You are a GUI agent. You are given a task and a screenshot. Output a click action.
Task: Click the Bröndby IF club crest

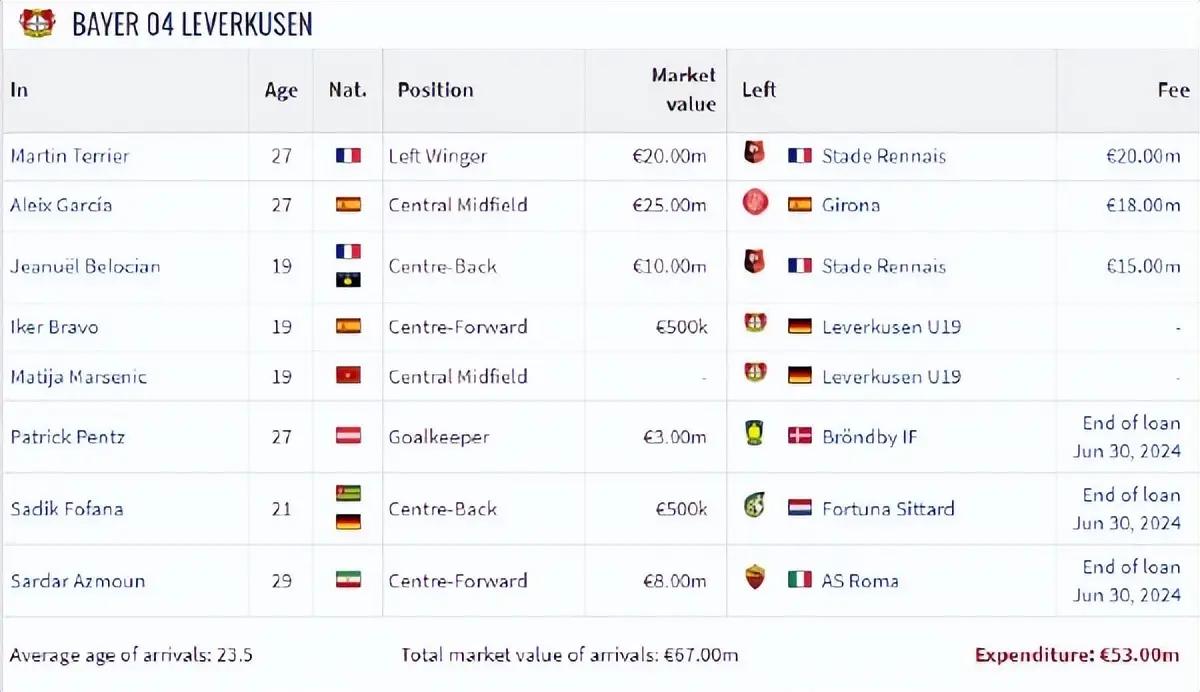(x=755, y=435)
